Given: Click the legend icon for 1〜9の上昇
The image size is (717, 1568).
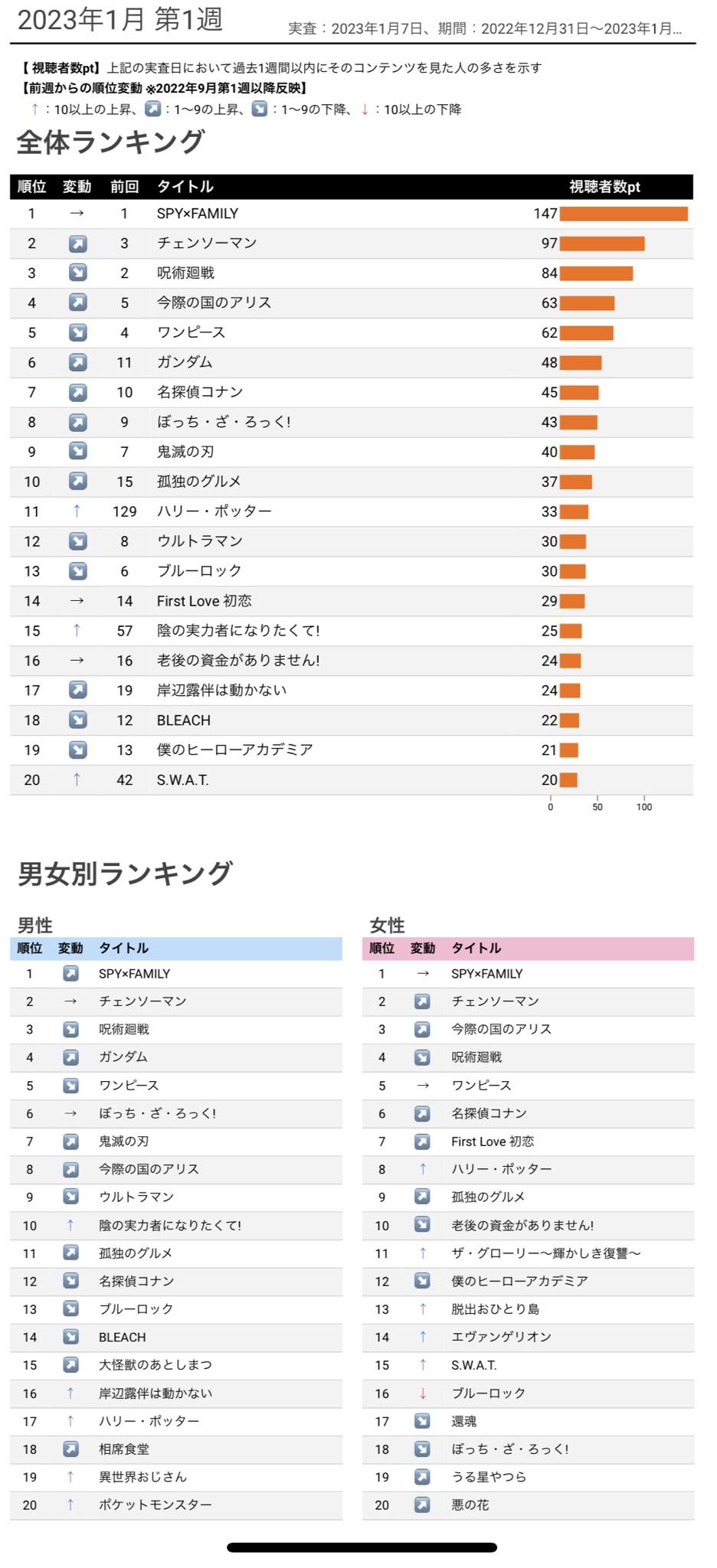Looking at the screenshot, I should point(153,109).
